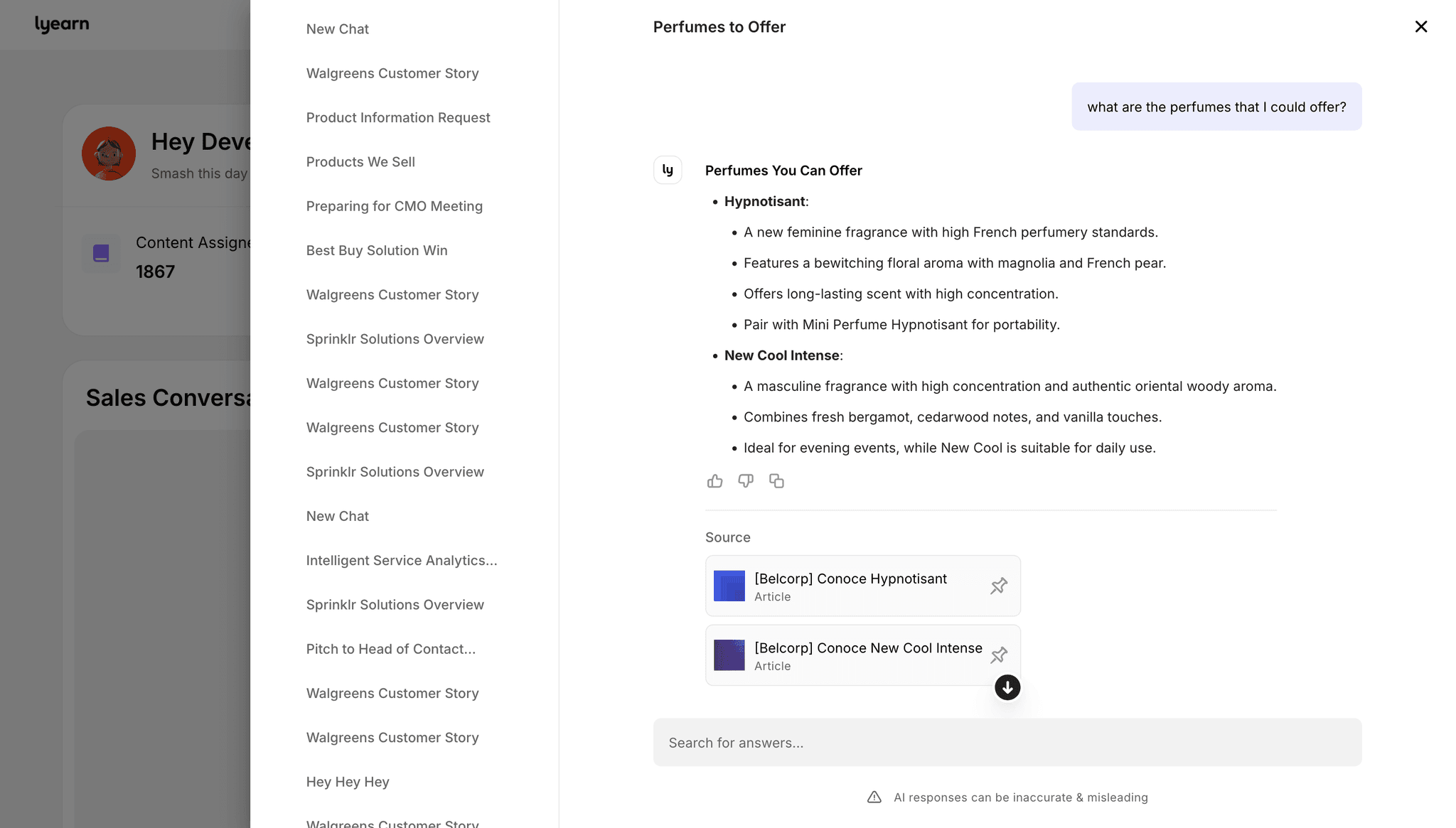Click the bold Hypnotisant bullet

click(765, 201)
